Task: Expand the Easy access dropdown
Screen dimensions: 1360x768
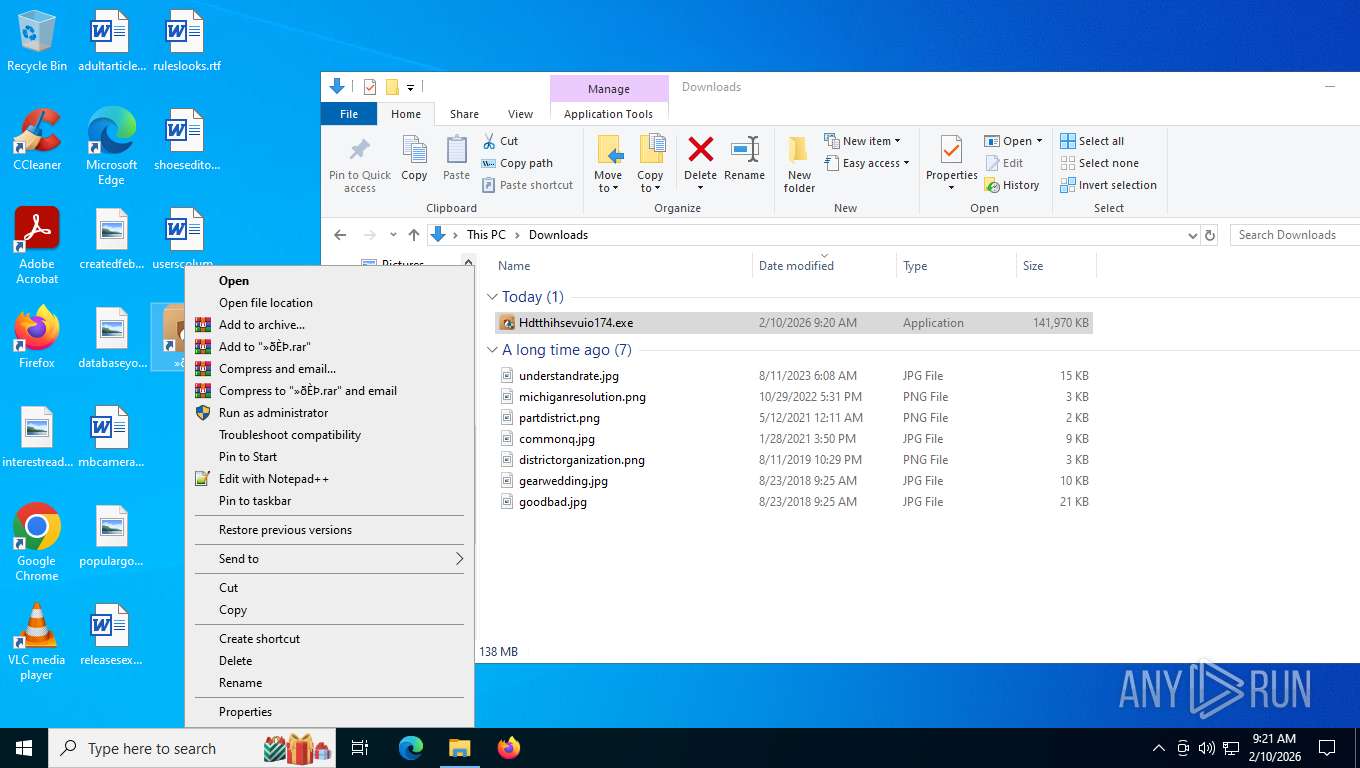Action: [906, 163]
